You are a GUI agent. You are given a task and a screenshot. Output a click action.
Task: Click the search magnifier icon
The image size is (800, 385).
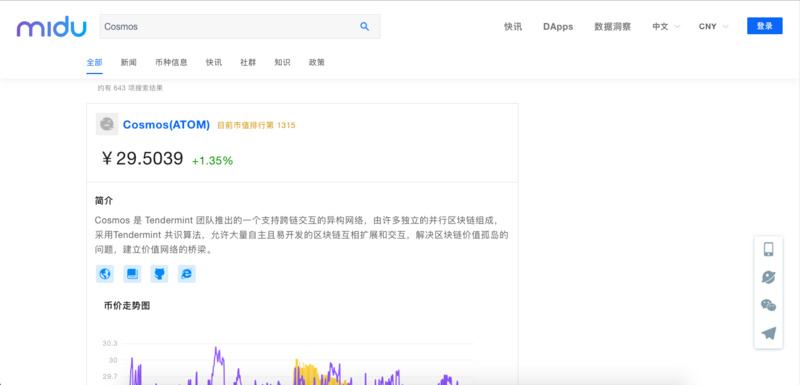click(364, 27)
